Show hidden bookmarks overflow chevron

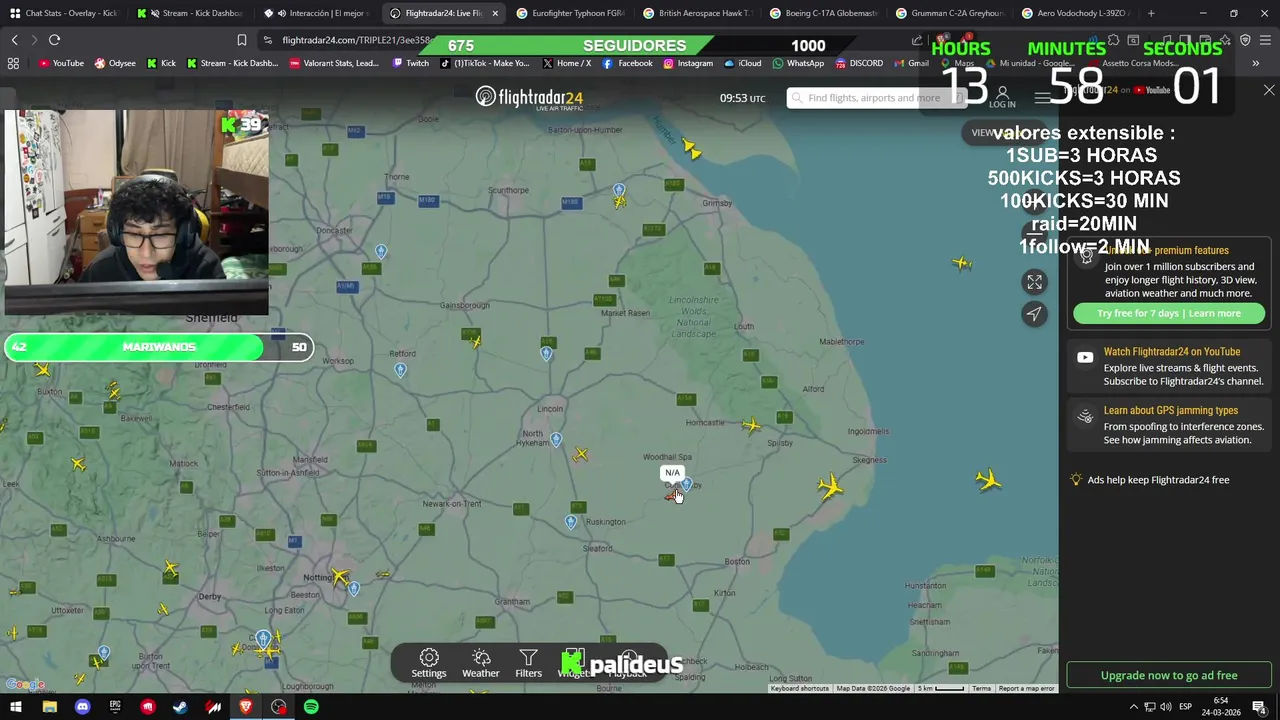click(1255, 63)
